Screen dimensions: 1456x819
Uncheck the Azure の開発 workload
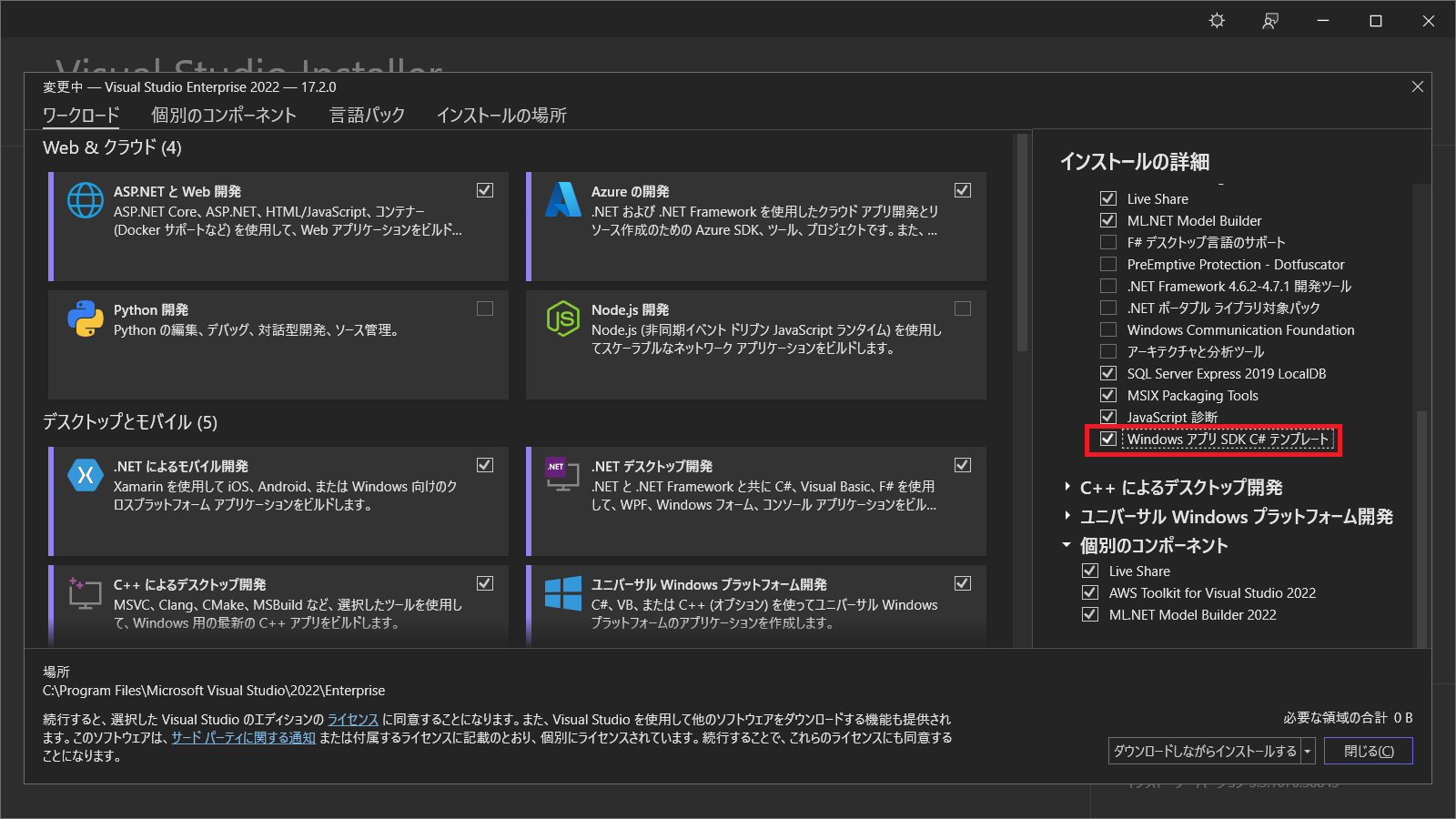coord(963,190)
